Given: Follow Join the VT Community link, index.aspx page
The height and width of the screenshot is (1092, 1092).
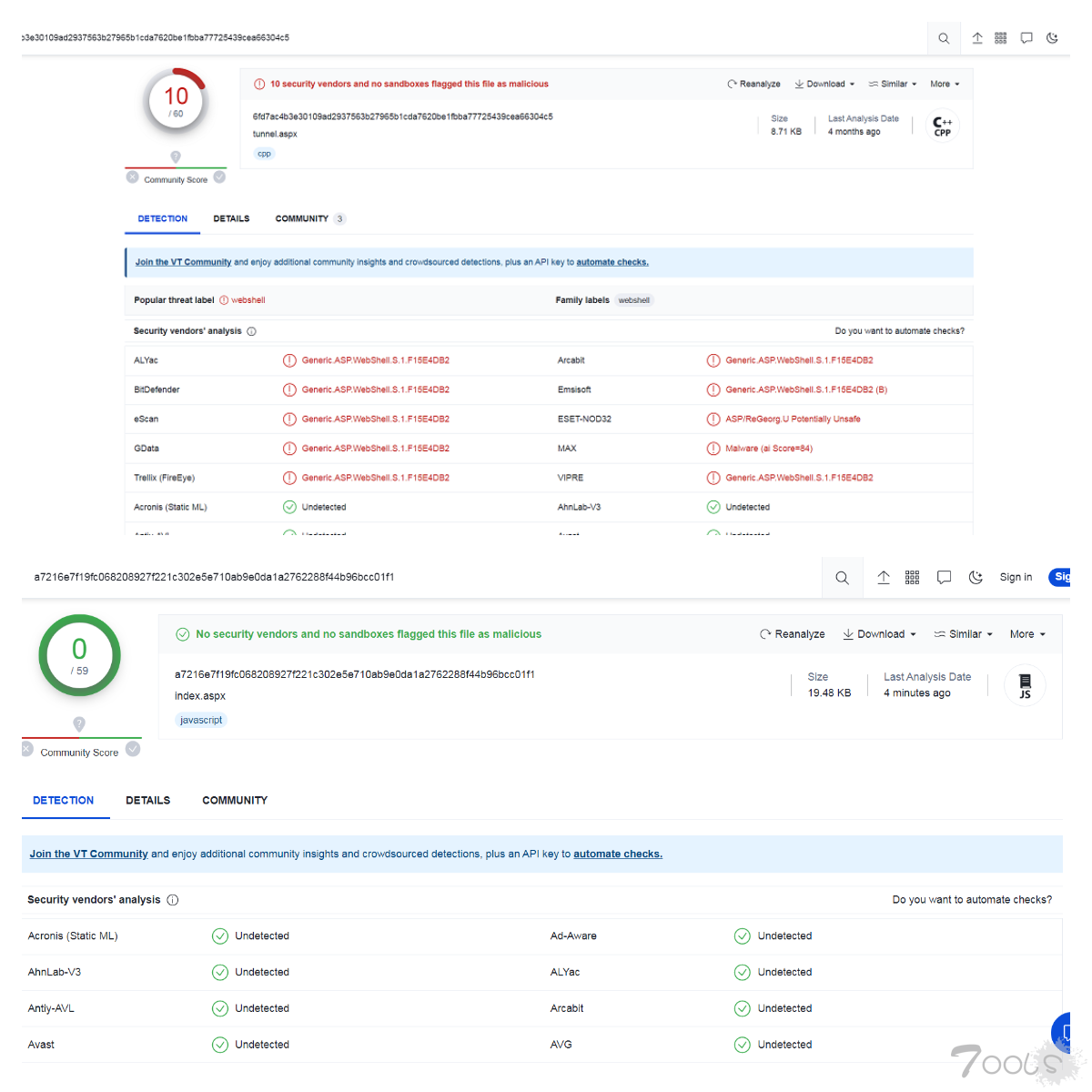Looking at the screenshot, I should pos(88,854).
